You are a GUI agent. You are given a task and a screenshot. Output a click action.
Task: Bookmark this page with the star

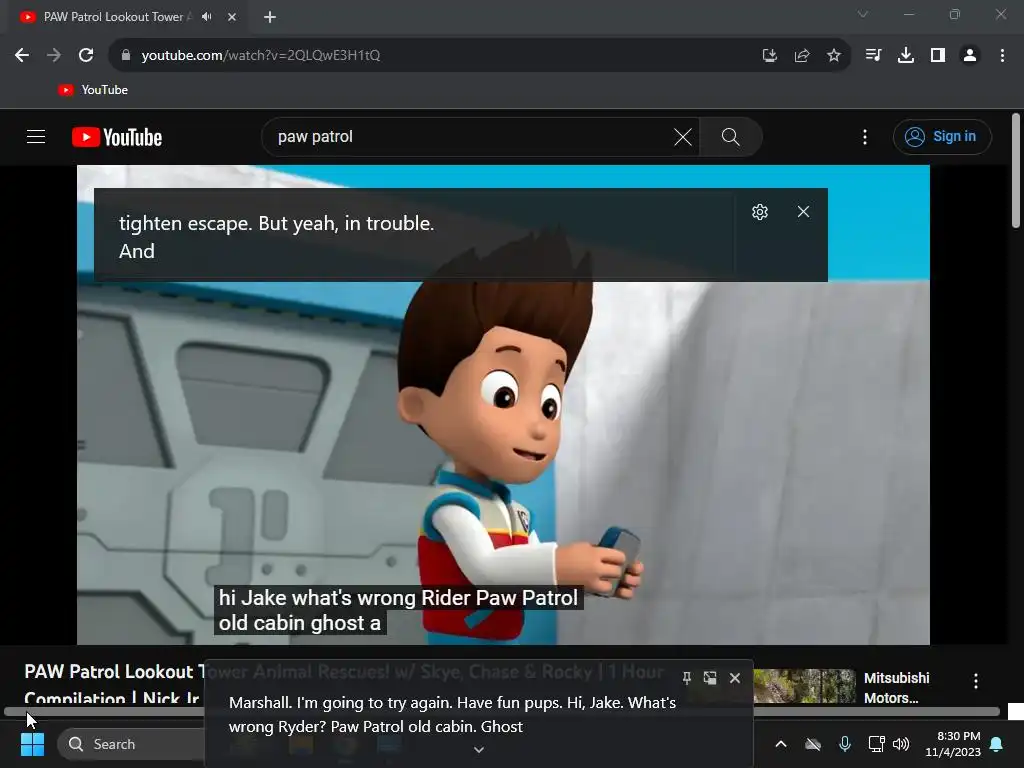[834, 56]
